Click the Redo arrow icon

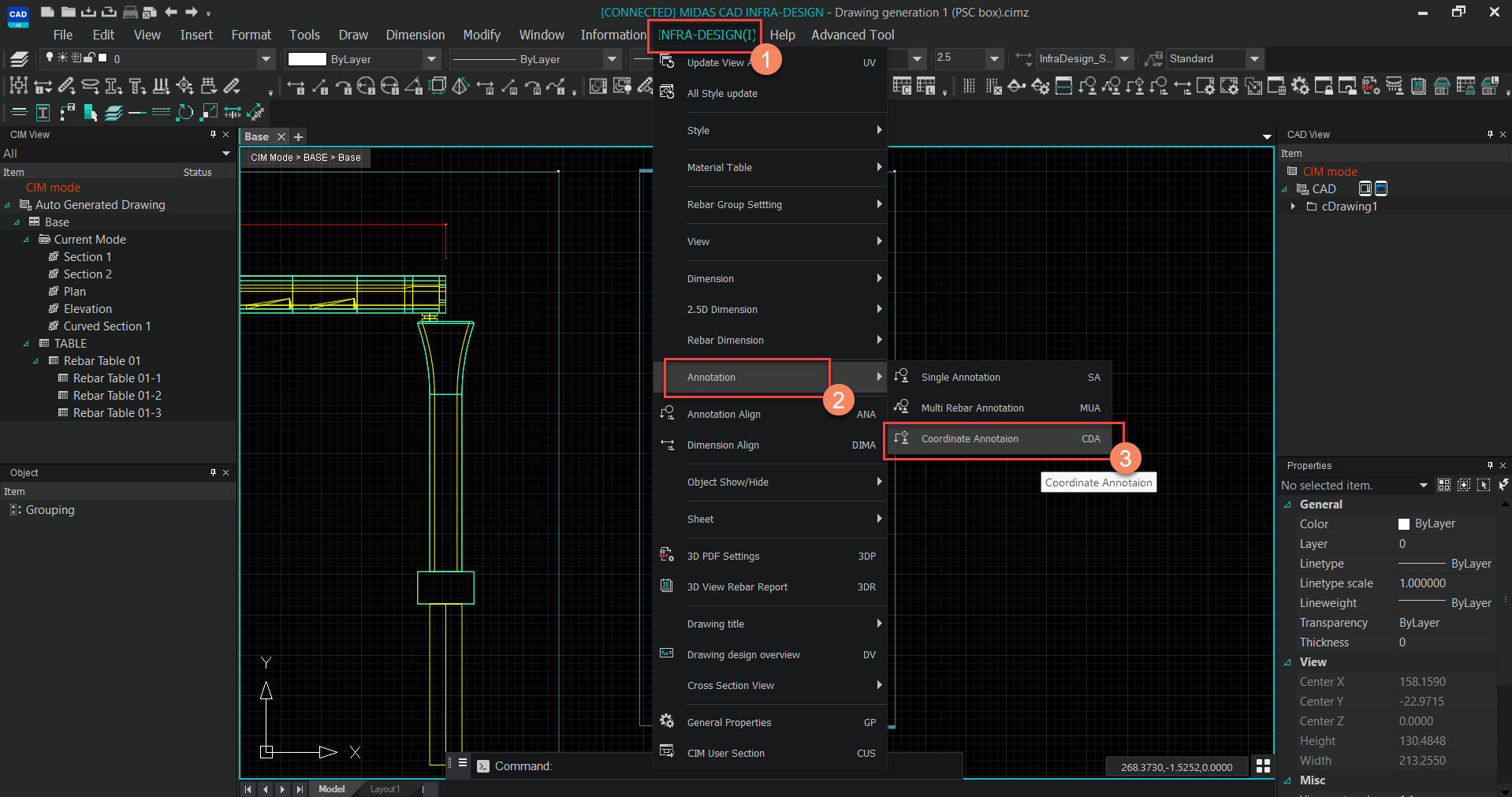click(x=192, y=12)
